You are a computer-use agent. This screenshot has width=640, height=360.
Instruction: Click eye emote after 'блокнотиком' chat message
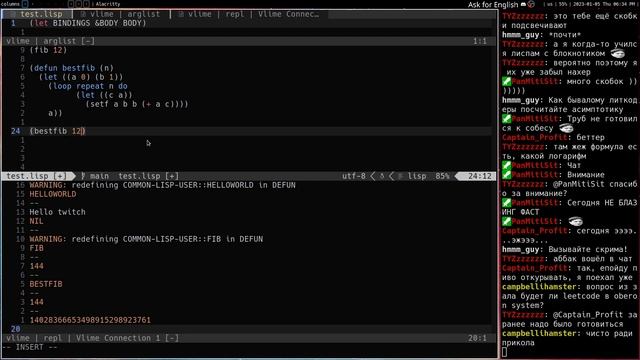[x=618, y=53]
